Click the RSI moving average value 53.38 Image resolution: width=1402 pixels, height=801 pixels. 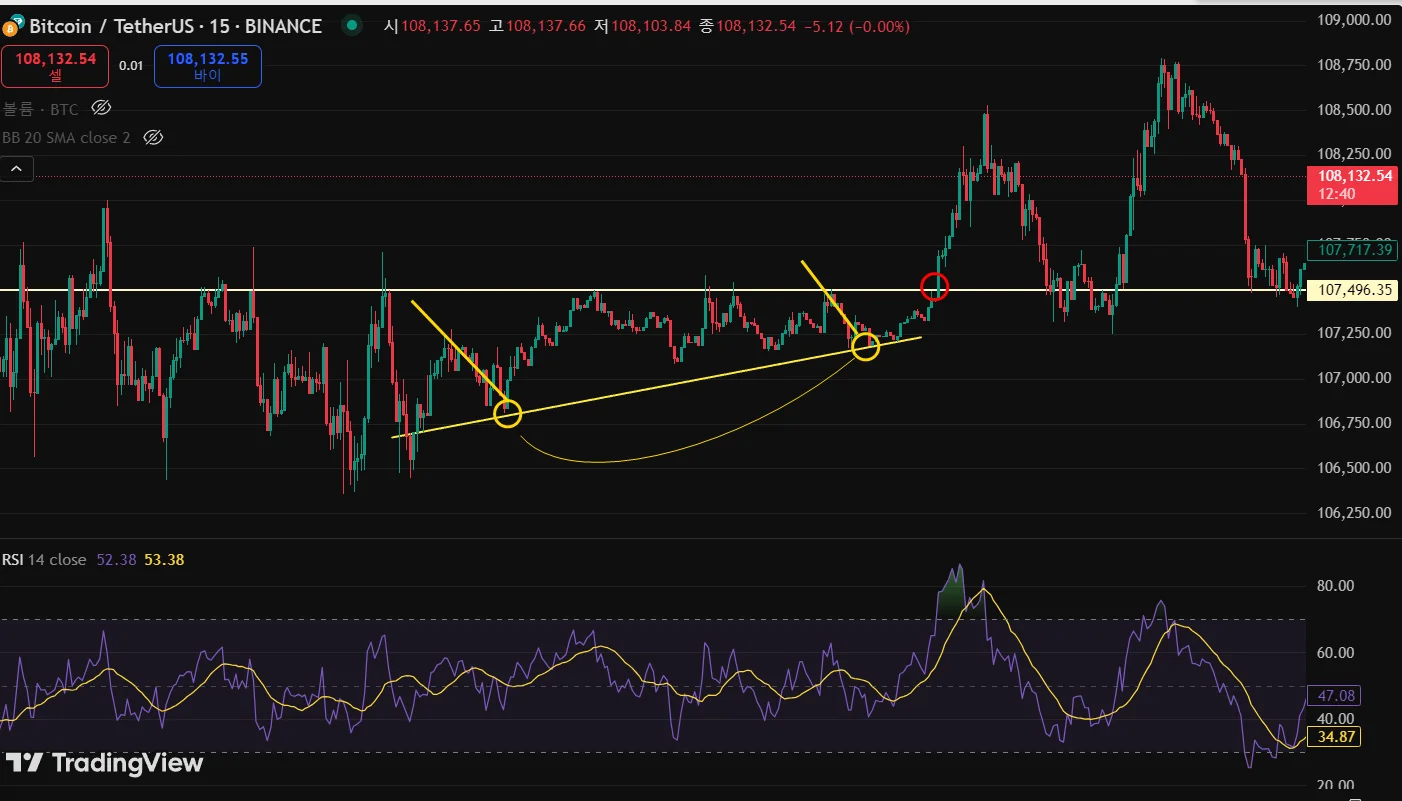[164, 560]
